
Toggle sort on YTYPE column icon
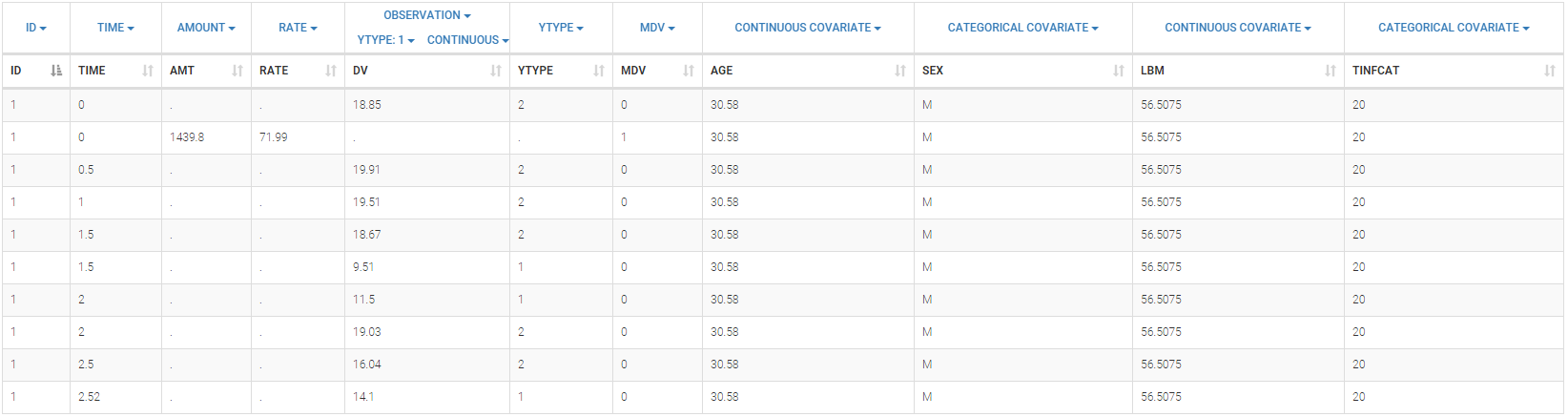pos(599,71)
